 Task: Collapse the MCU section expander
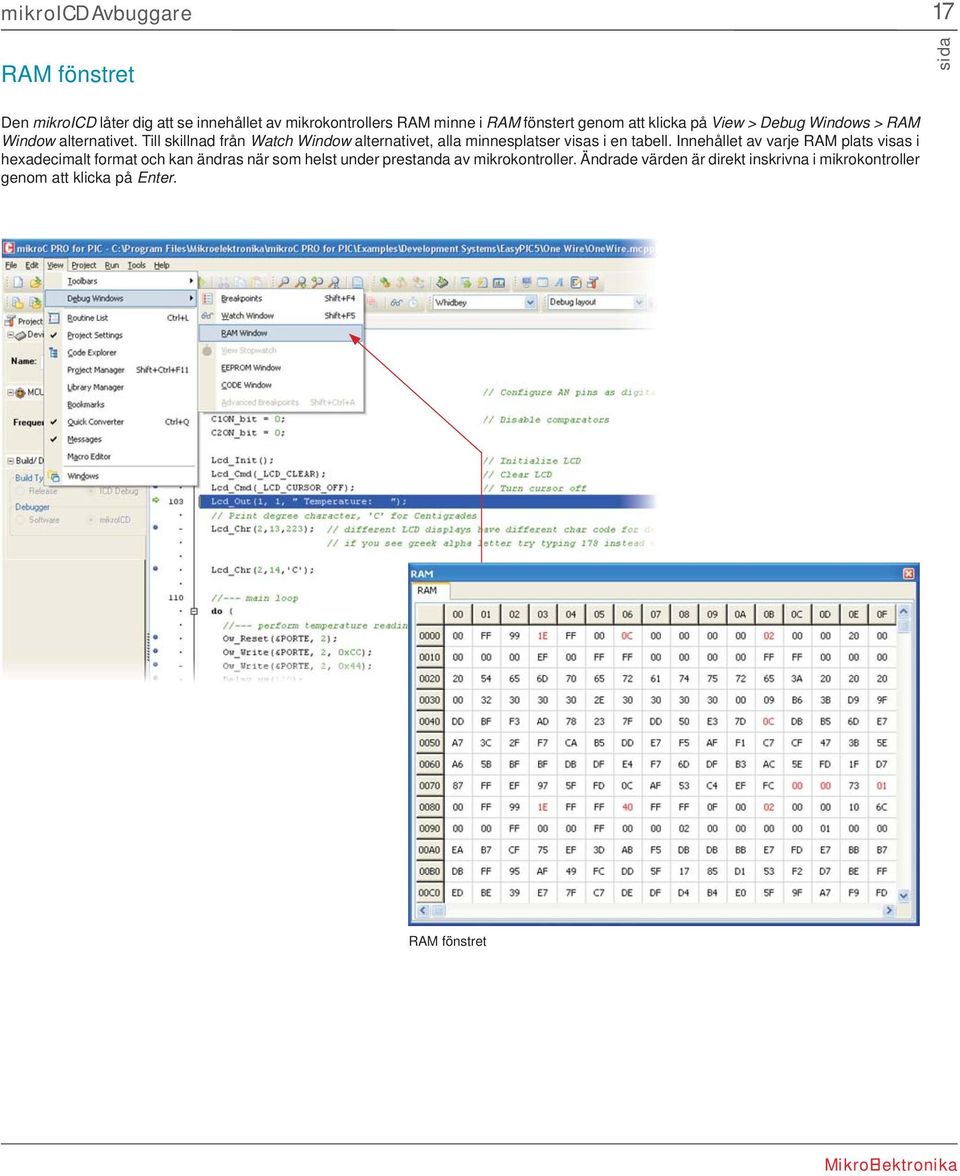pyautogui.click(x=10, y=392)
